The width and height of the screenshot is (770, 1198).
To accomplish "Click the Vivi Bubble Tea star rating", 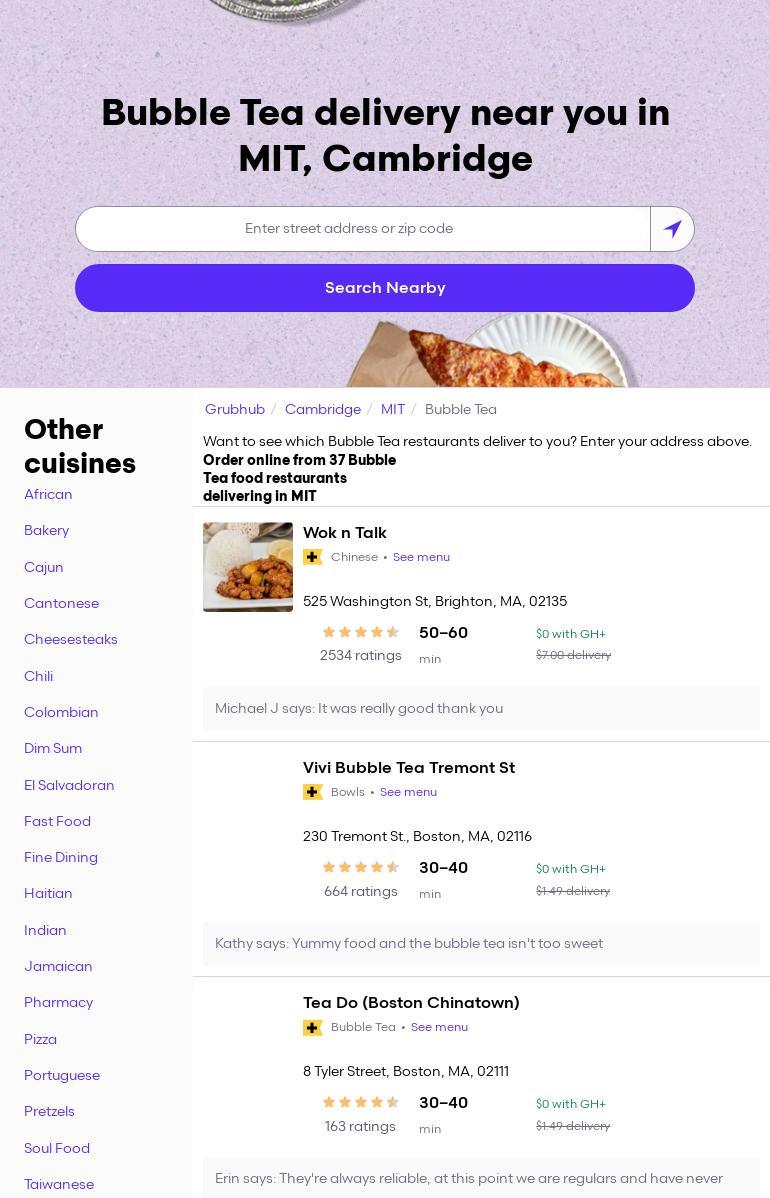I will [x=360, y=867].
